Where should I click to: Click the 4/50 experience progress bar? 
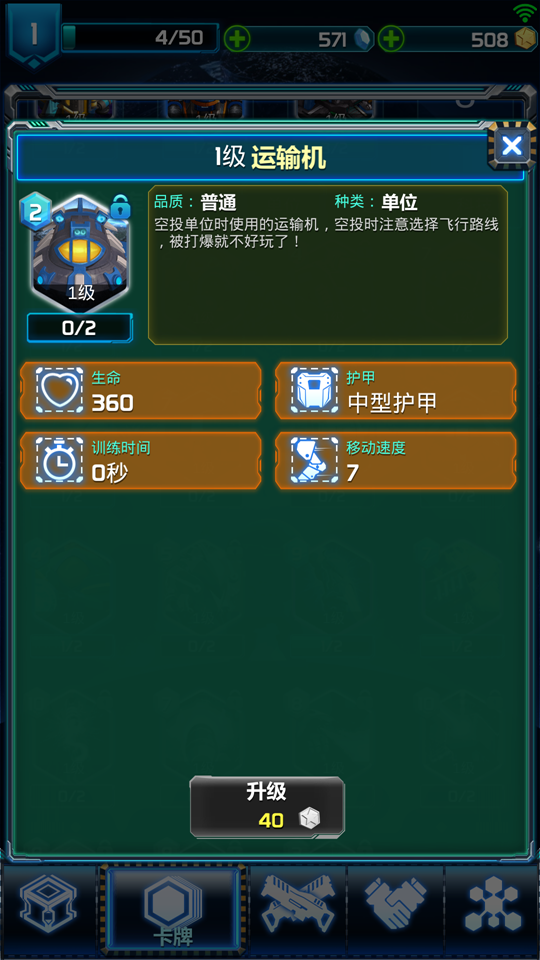[x=140, y=38]
